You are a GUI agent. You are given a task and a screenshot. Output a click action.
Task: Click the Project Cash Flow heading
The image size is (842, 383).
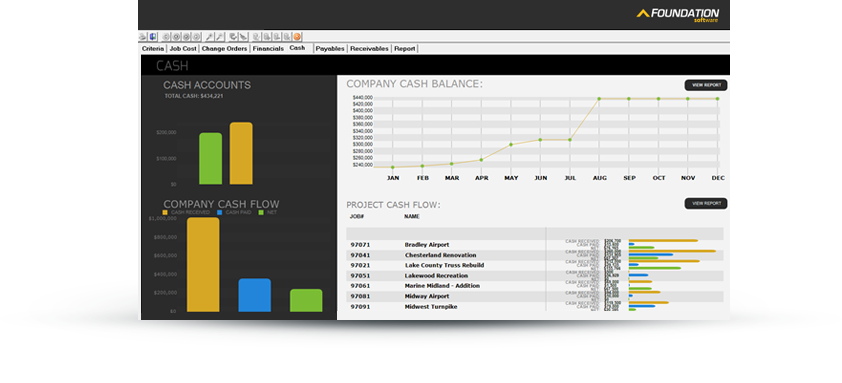(x=394, y=205)
